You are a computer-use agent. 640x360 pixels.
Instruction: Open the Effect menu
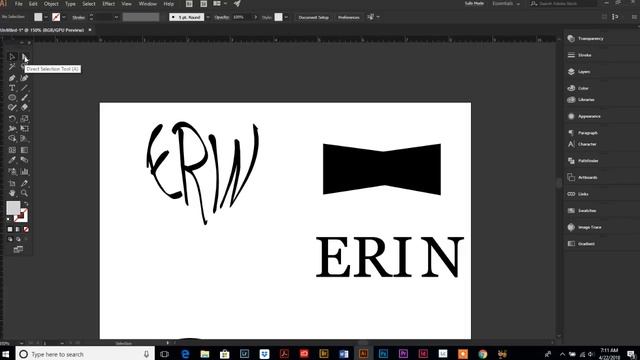(109, 4)
